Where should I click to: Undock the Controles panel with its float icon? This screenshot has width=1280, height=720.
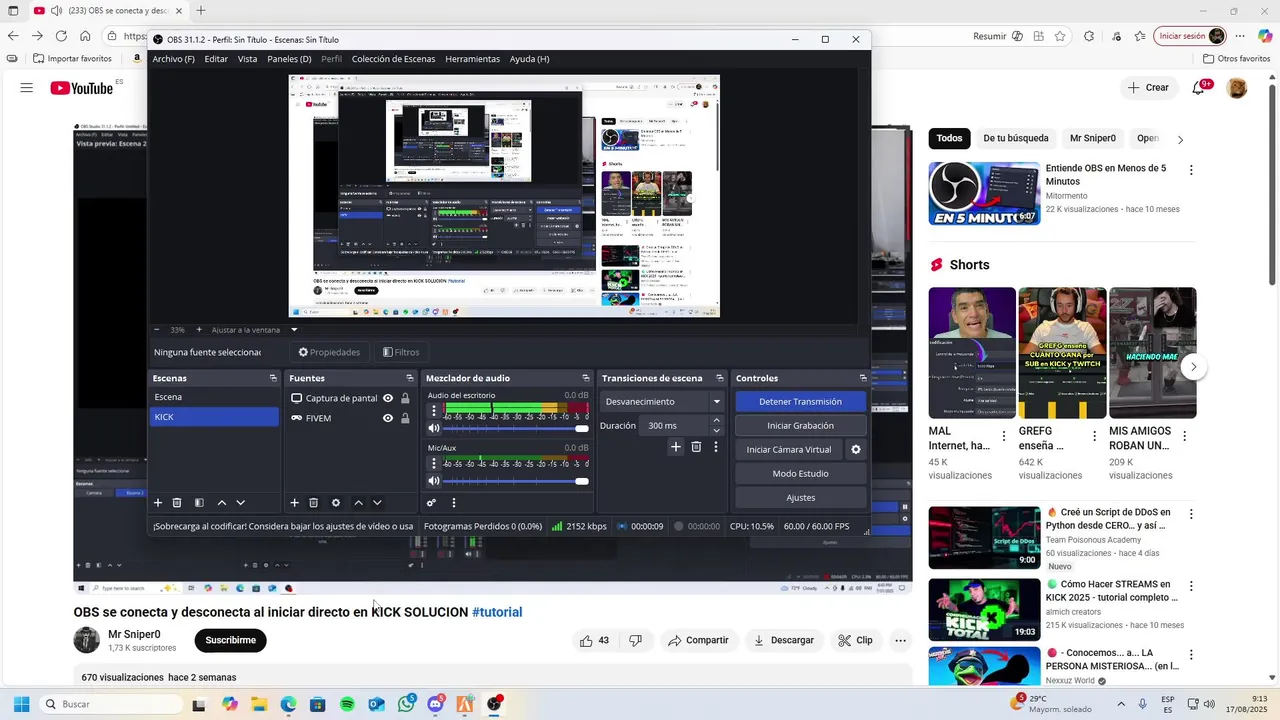863,378
